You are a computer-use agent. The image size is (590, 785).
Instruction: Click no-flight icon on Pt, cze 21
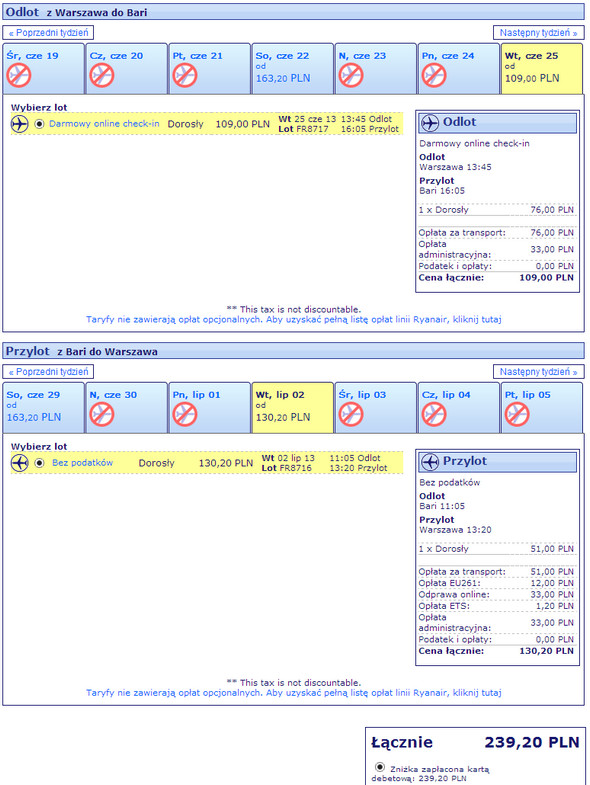(x=185, y=76)
